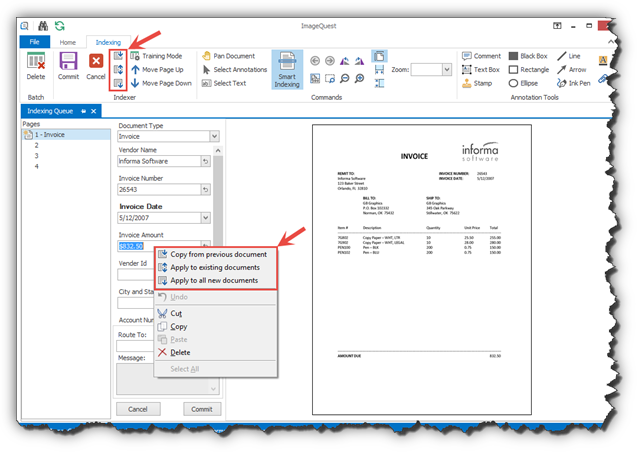Pin the Indexing Queue panel
This screenshot has height=452, width=637.
[83, 111]
